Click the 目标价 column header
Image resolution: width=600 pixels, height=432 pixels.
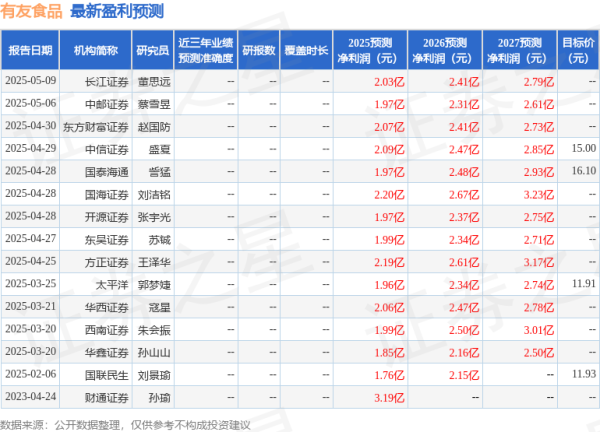578,50
